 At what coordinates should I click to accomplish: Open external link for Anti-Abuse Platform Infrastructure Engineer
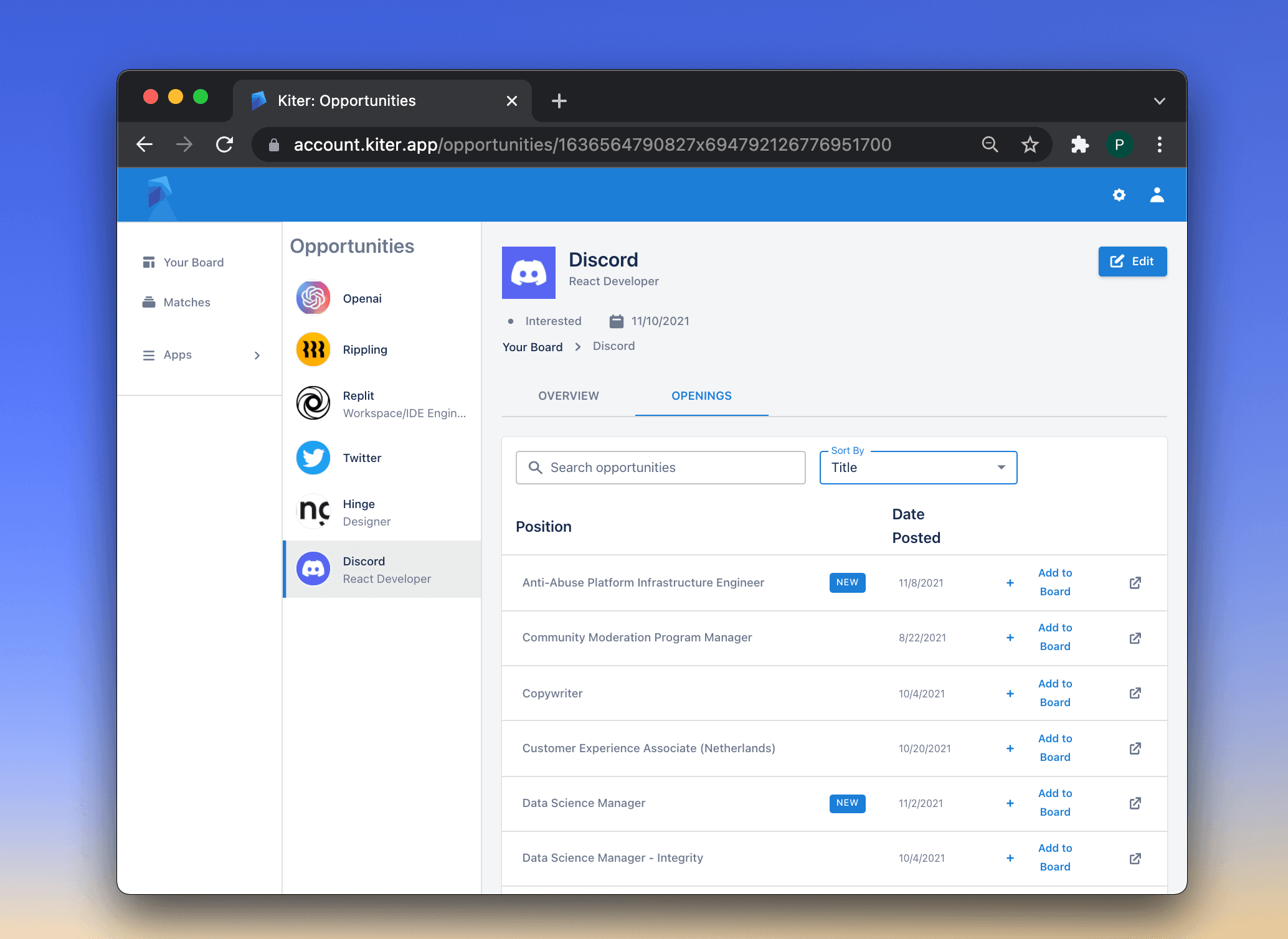pos(1135,583)
